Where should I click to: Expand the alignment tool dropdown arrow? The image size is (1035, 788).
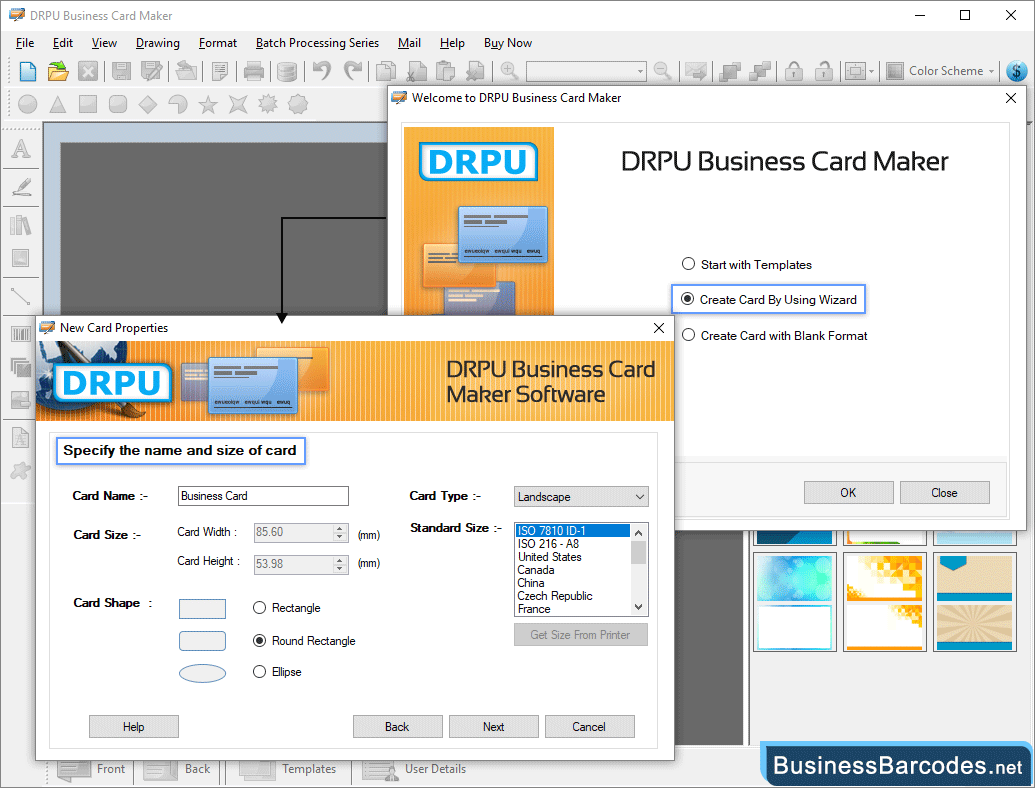[871, 71]
